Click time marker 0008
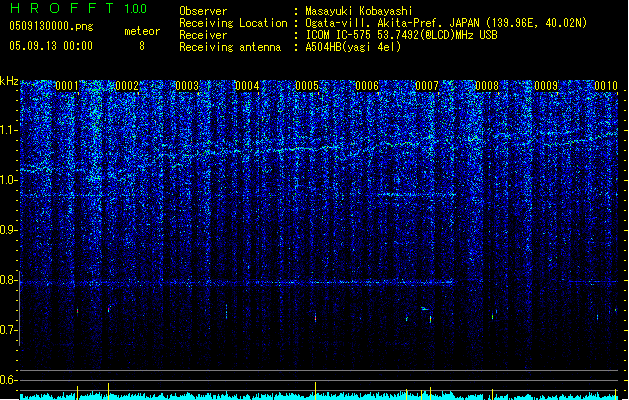 487,85
